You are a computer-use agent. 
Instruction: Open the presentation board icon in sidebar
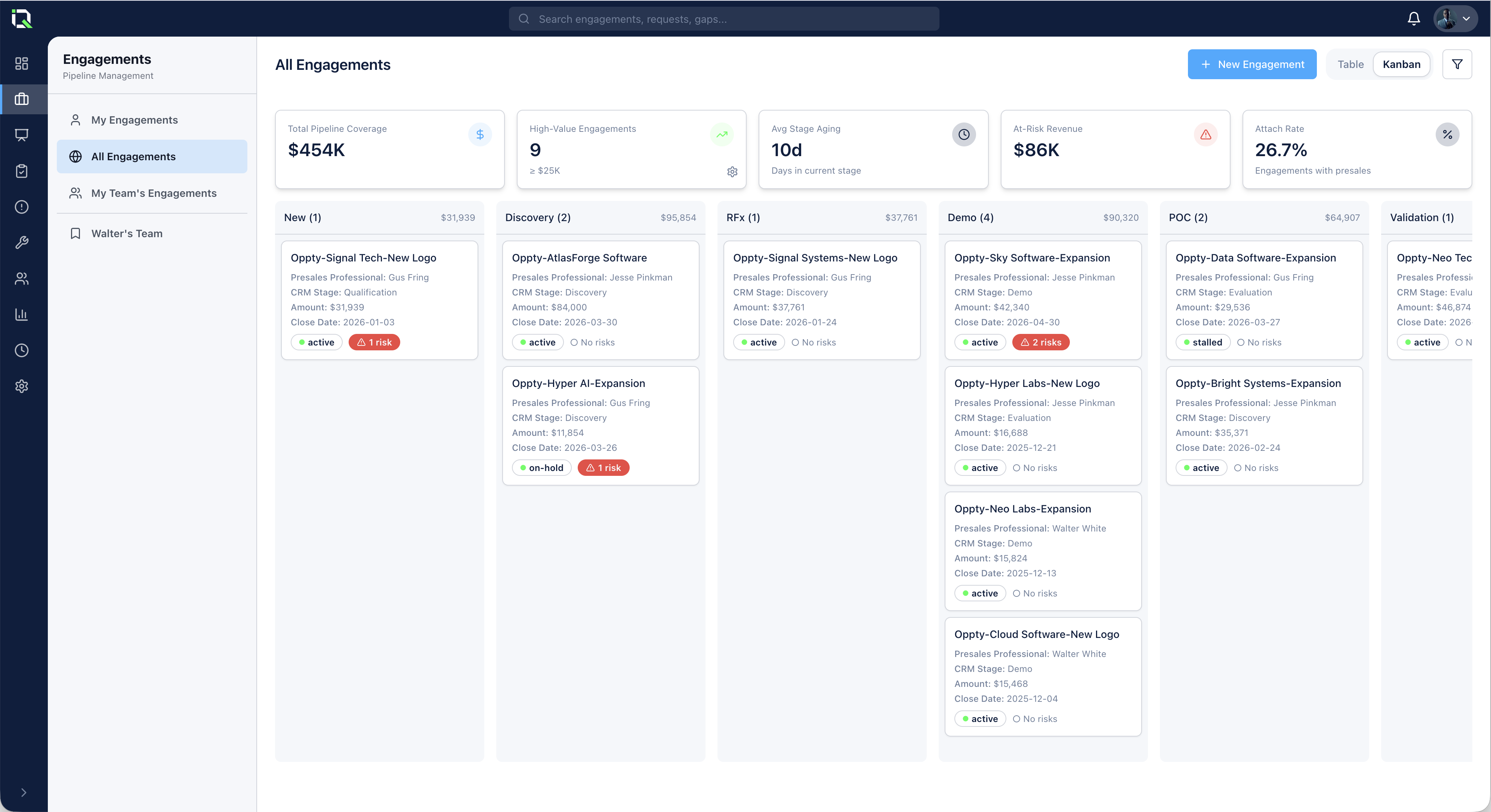point(22,135)
